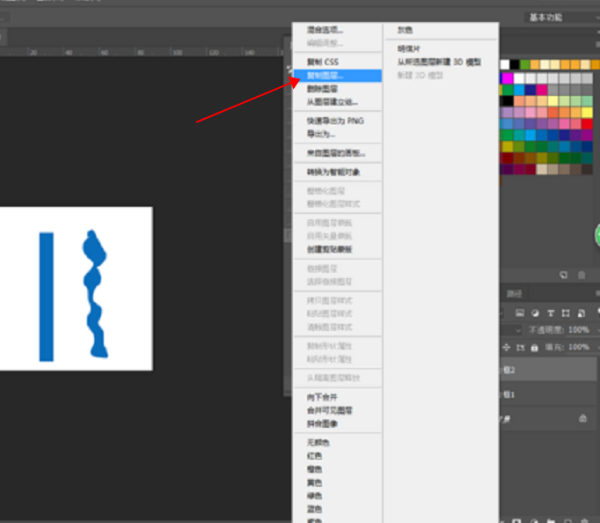600x523 pixels.
Task: Toggle the lock position icon
Action: coord(506,347)
